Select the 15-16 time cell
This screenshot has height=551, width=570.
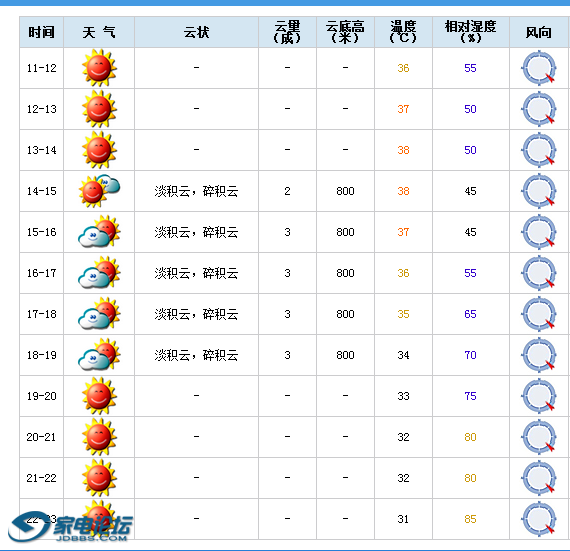coord(41,232)
